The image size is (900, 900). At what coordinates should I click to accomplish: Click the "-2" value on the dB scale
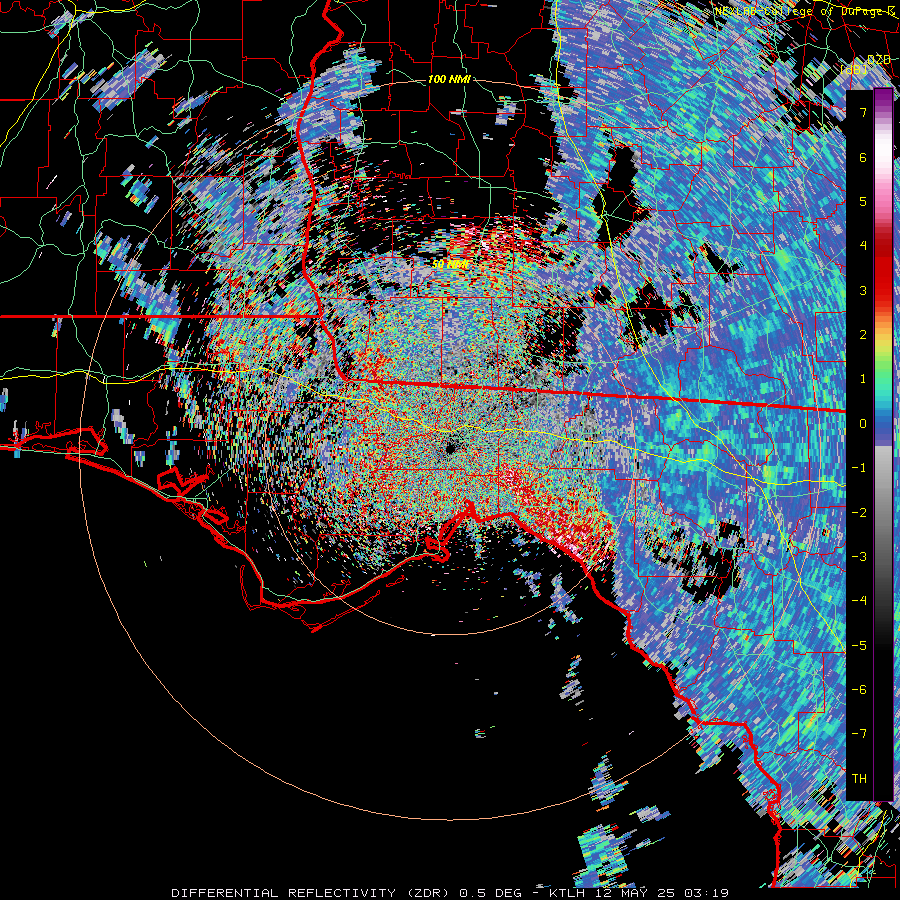click(x=859, y=512)
